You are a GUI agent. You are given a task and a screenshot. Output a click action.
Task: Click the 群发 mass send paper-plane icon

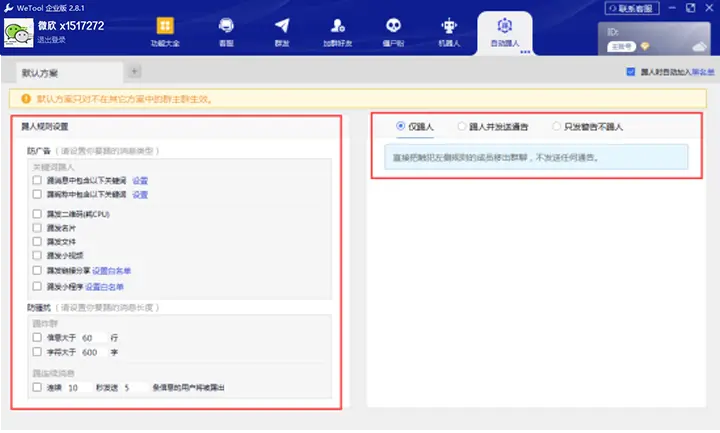282,31
